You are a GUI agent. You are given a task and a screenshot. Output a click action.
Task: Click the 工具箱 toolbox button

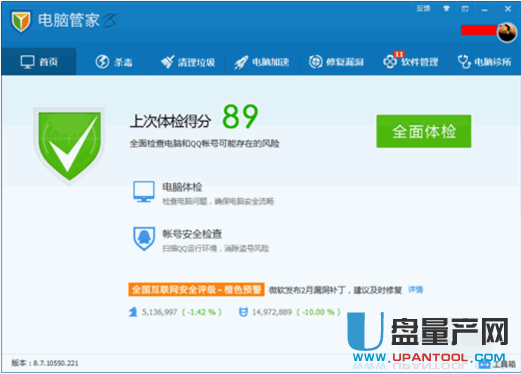point(498,364)
